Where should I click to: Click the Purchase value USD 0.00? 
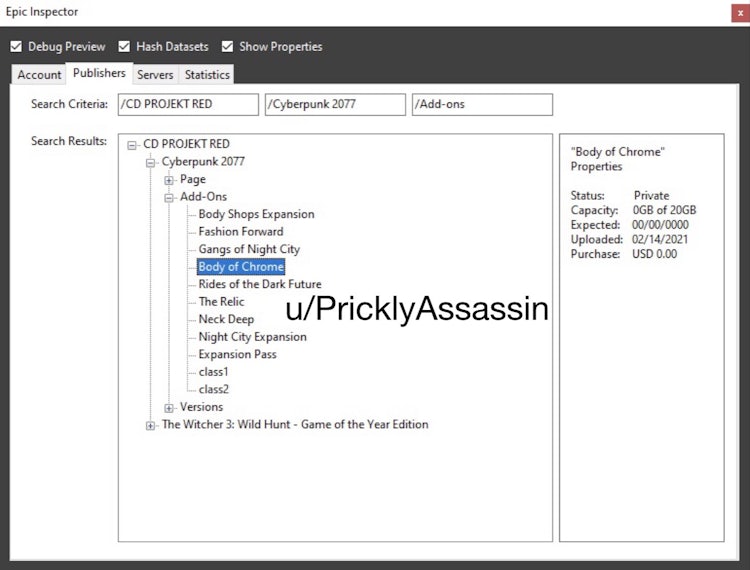(x=654, y=254)
